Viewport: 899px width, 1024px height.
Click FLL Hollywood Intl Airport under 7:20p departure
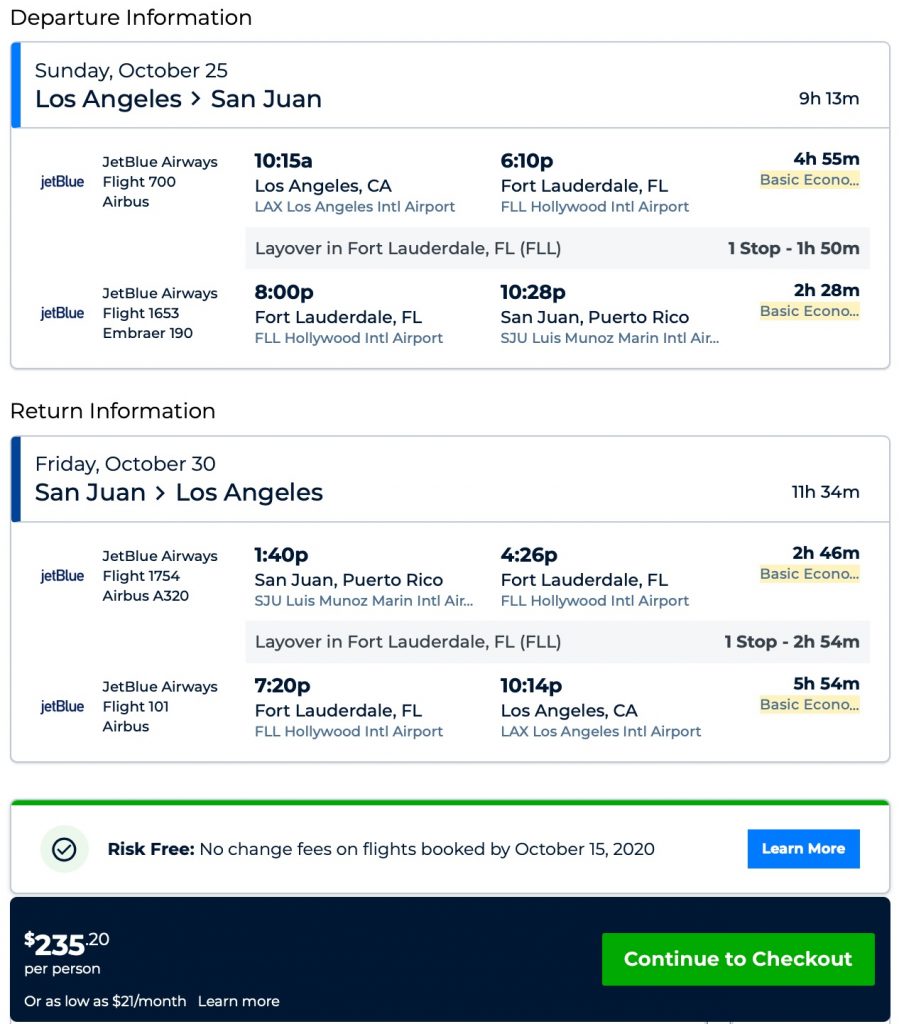click(x=349, y=732)
